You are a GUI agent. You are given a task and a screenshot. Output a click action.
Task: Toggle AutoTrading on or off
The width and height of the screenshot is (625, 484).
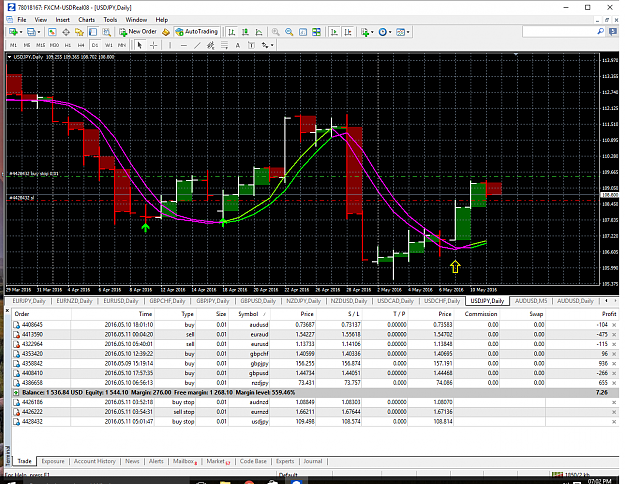[x=197, y=31]
